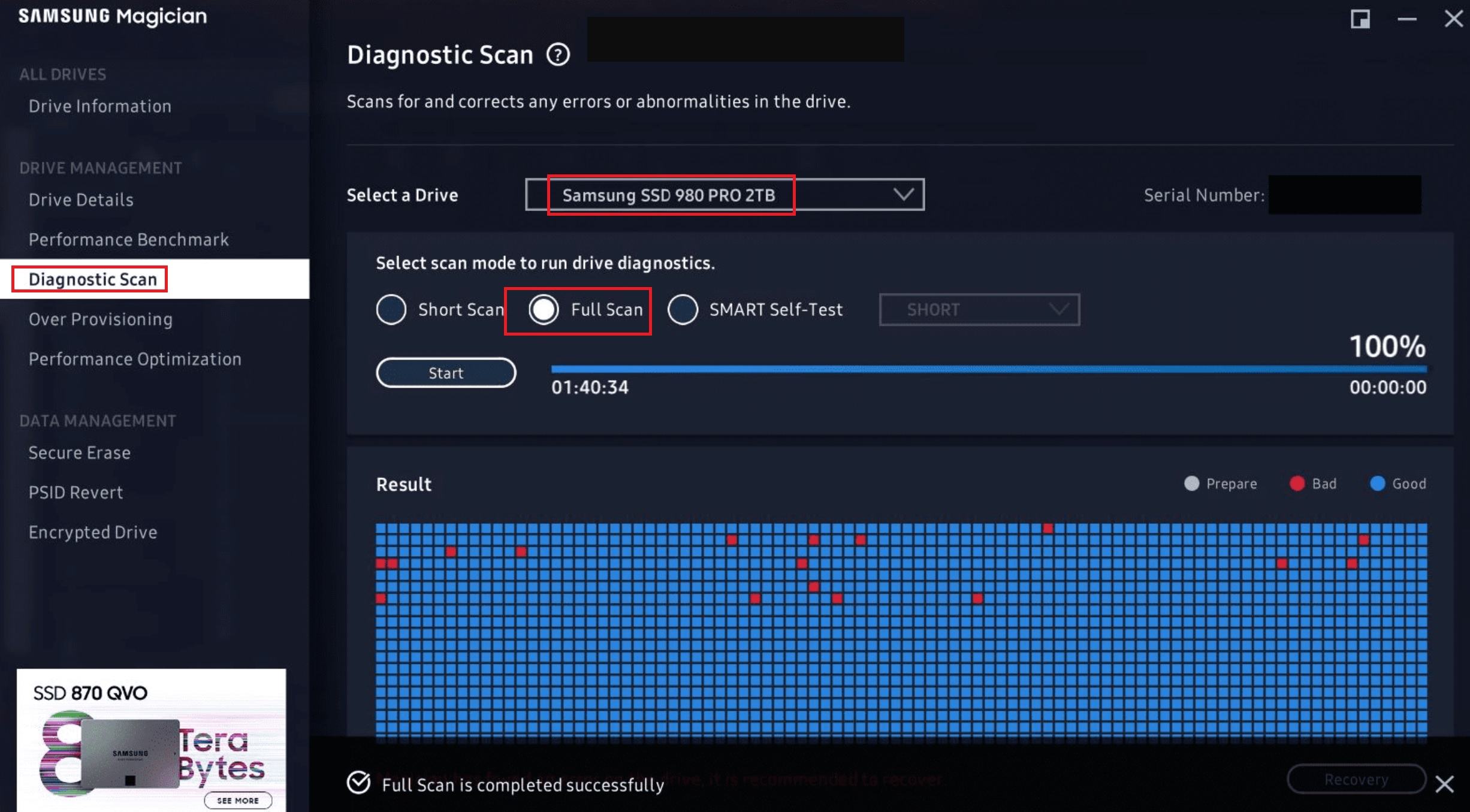Open Over Provisioning section
1470x812 pixels.
(x=101, y=319)
